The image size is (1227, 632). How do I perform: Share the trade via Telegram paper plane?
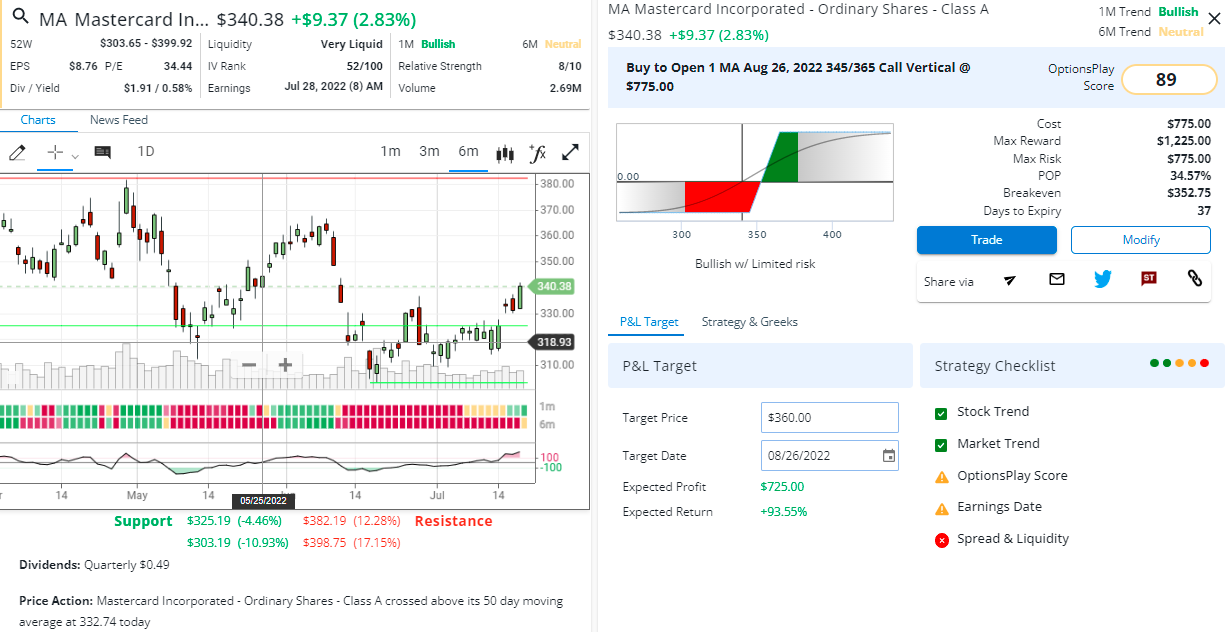click(1010, 280)
